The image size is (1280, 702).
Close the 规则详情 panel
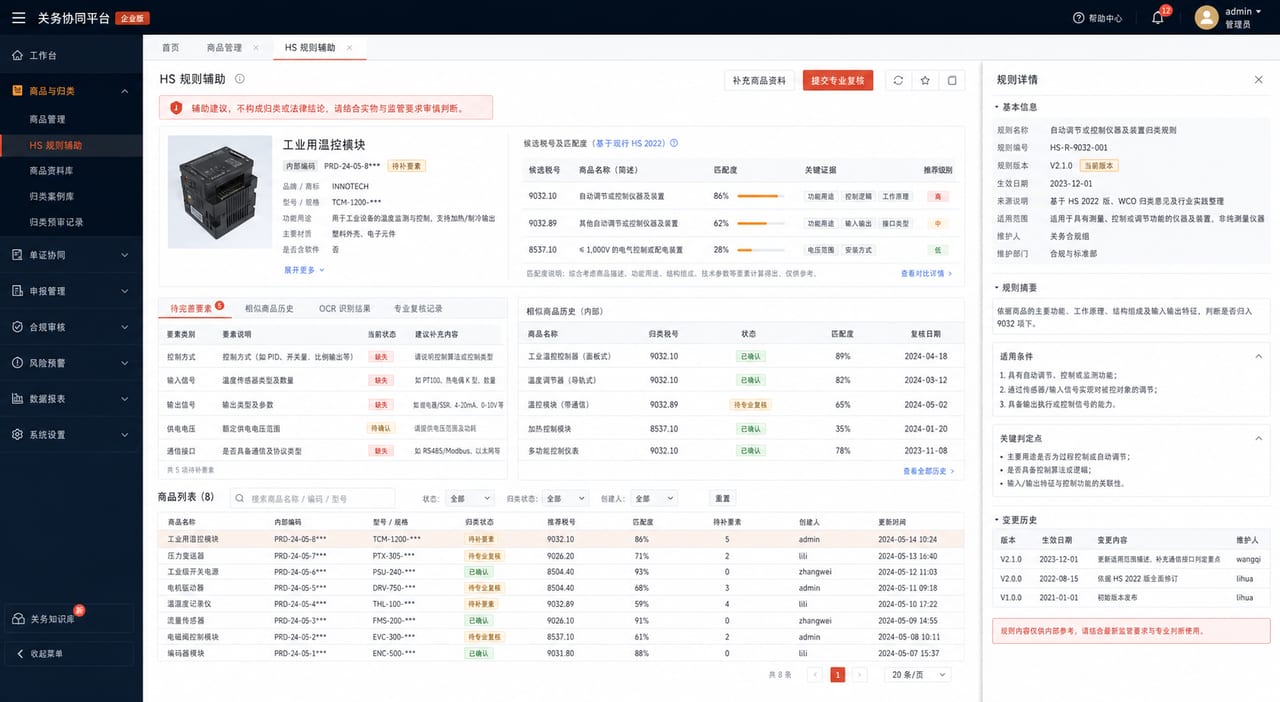coord(1258,79)
